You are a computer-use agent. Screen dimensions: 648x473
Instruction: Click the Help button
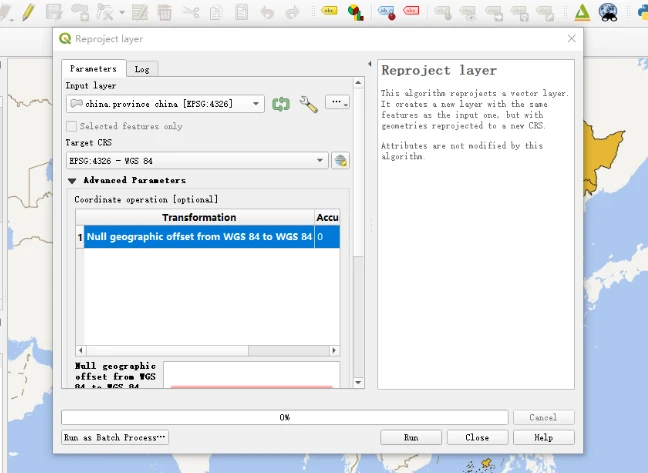click(544, 437)
